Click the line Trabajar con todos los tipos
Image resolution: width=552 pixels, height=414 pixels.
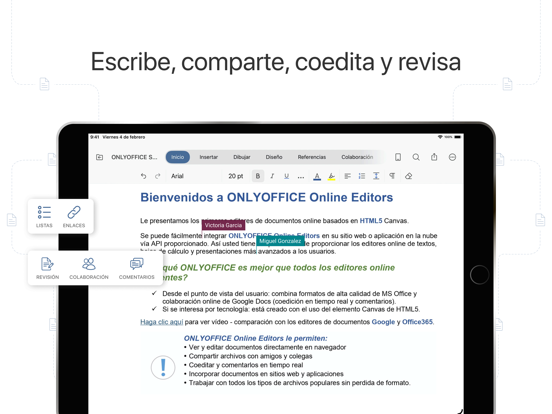(299, 383)
